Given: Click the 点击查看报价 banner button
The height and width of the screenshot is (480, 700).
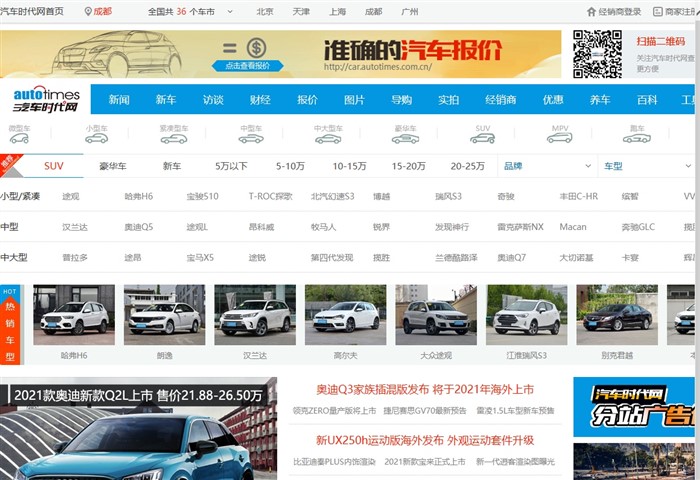Looking at the screenshot, I should (x=247, y=66).
